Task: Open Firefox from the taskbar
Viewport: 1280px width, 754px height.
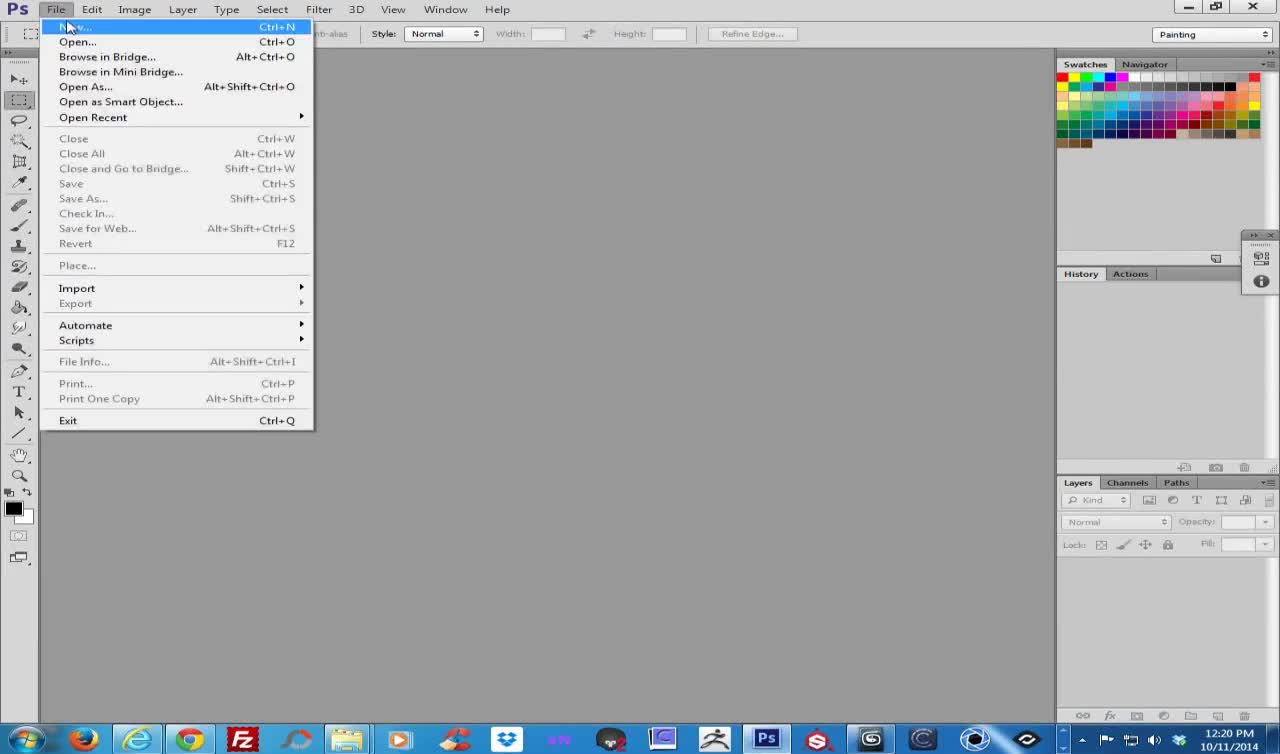Action: (84, 740)
